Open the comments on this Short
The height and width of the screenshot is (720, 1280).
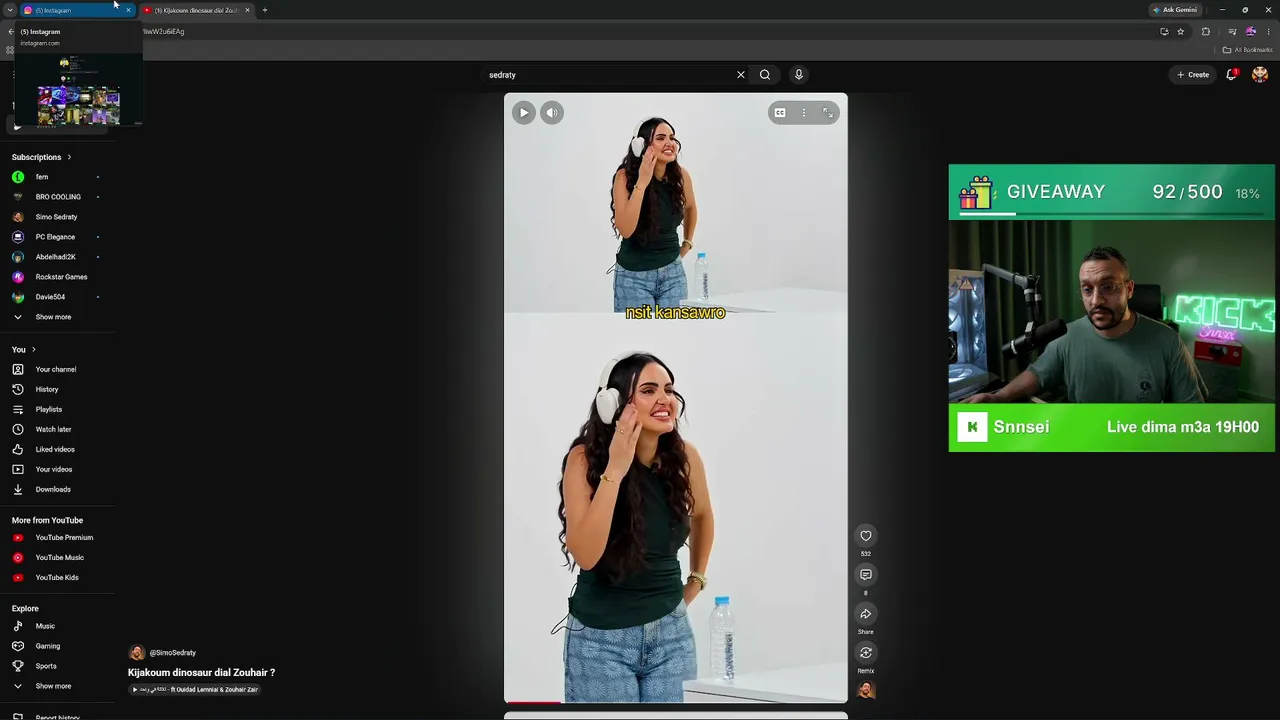(x=866, y=575)
